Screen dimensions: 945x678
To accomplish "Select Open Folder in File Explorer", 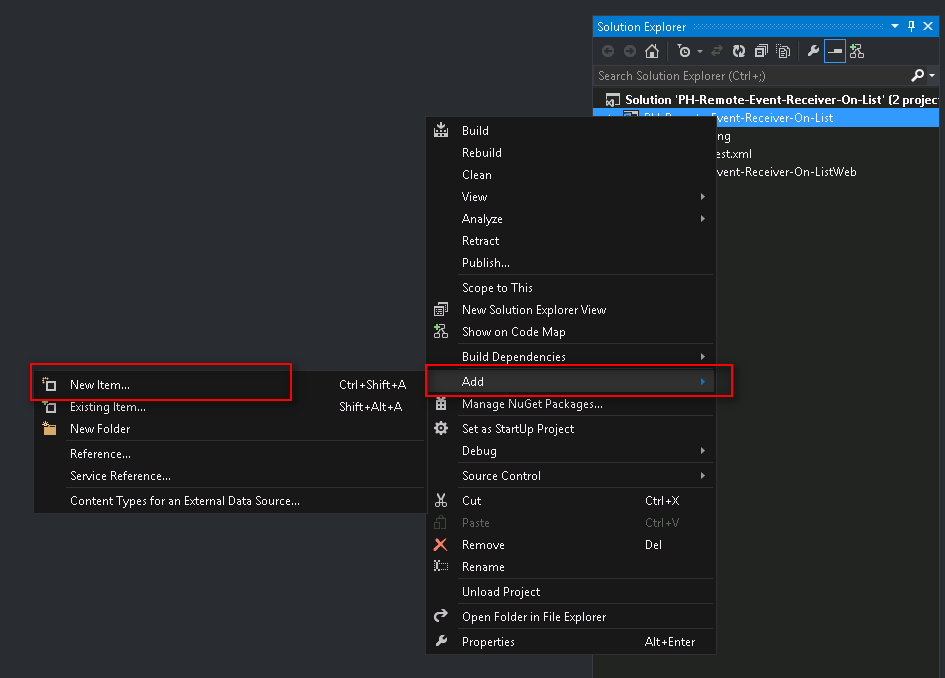I will pyautogui.click(x=534, y=617).
